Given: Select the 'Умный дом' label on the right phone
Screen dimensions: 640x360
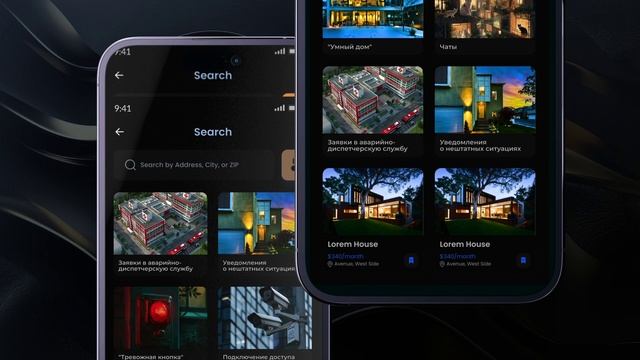Looking at the screenshot, I should coord(349,47).
